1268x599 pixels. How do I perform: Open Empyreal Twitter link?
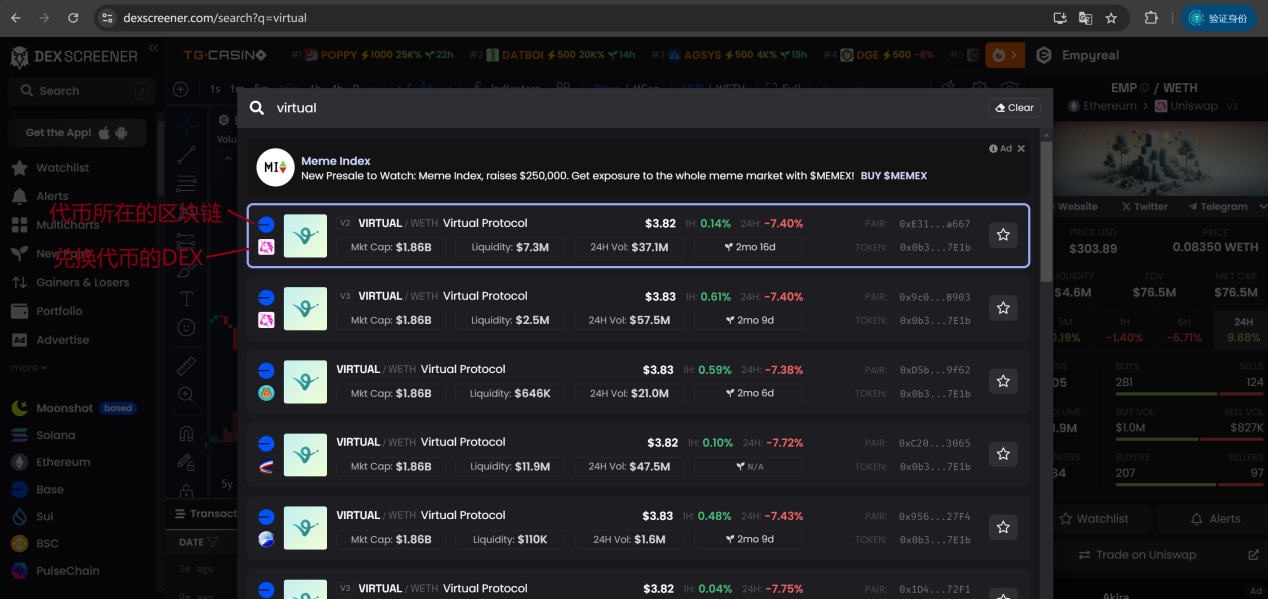(1145, 207)
